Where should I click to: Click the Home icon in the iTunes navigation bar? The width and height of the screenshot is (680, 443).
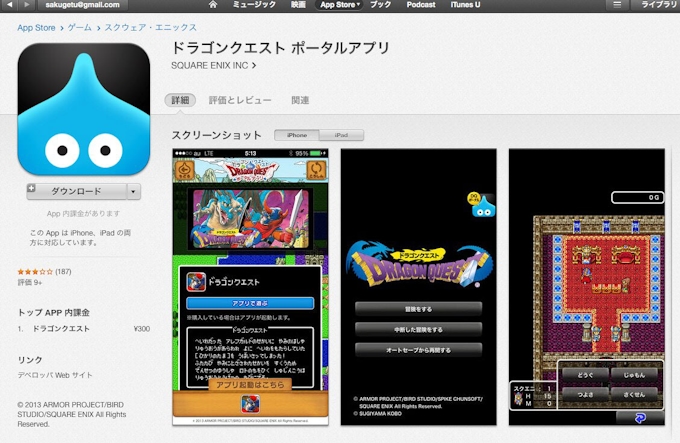click(213, 5)
